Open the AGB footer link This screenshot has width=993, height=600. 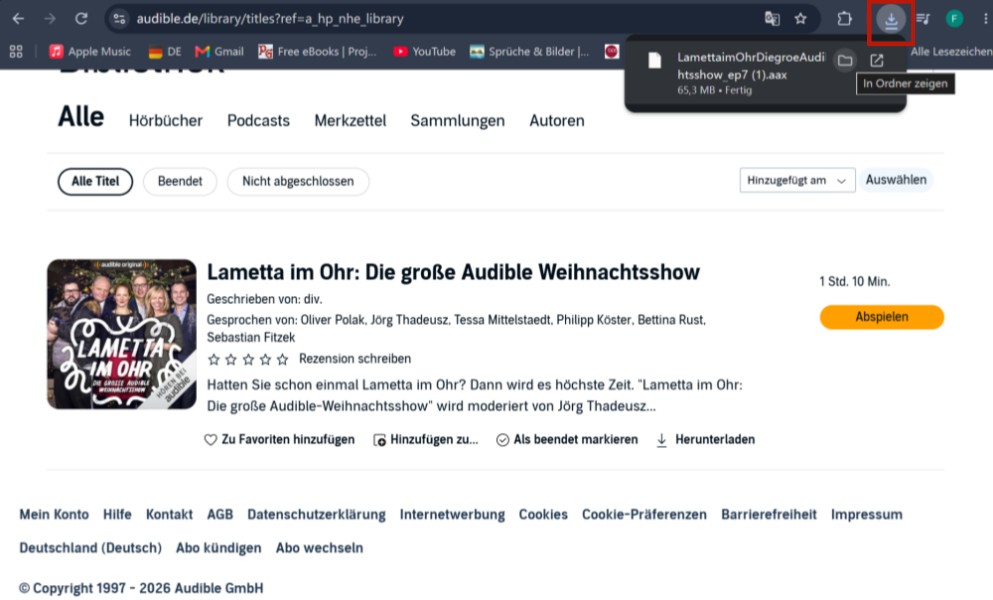click(x=220, y=514)
